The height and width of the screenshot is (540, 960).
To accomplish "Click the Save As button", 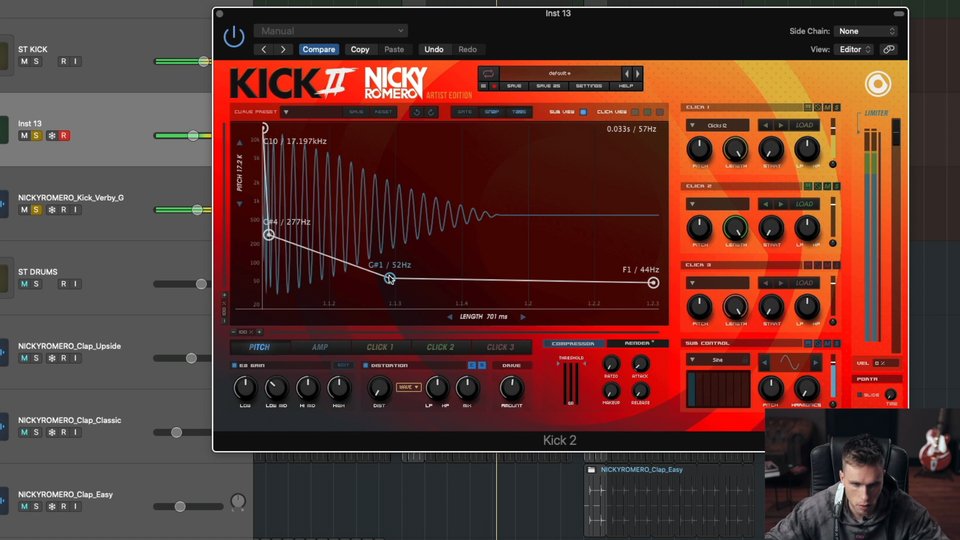I will point(548,86).
